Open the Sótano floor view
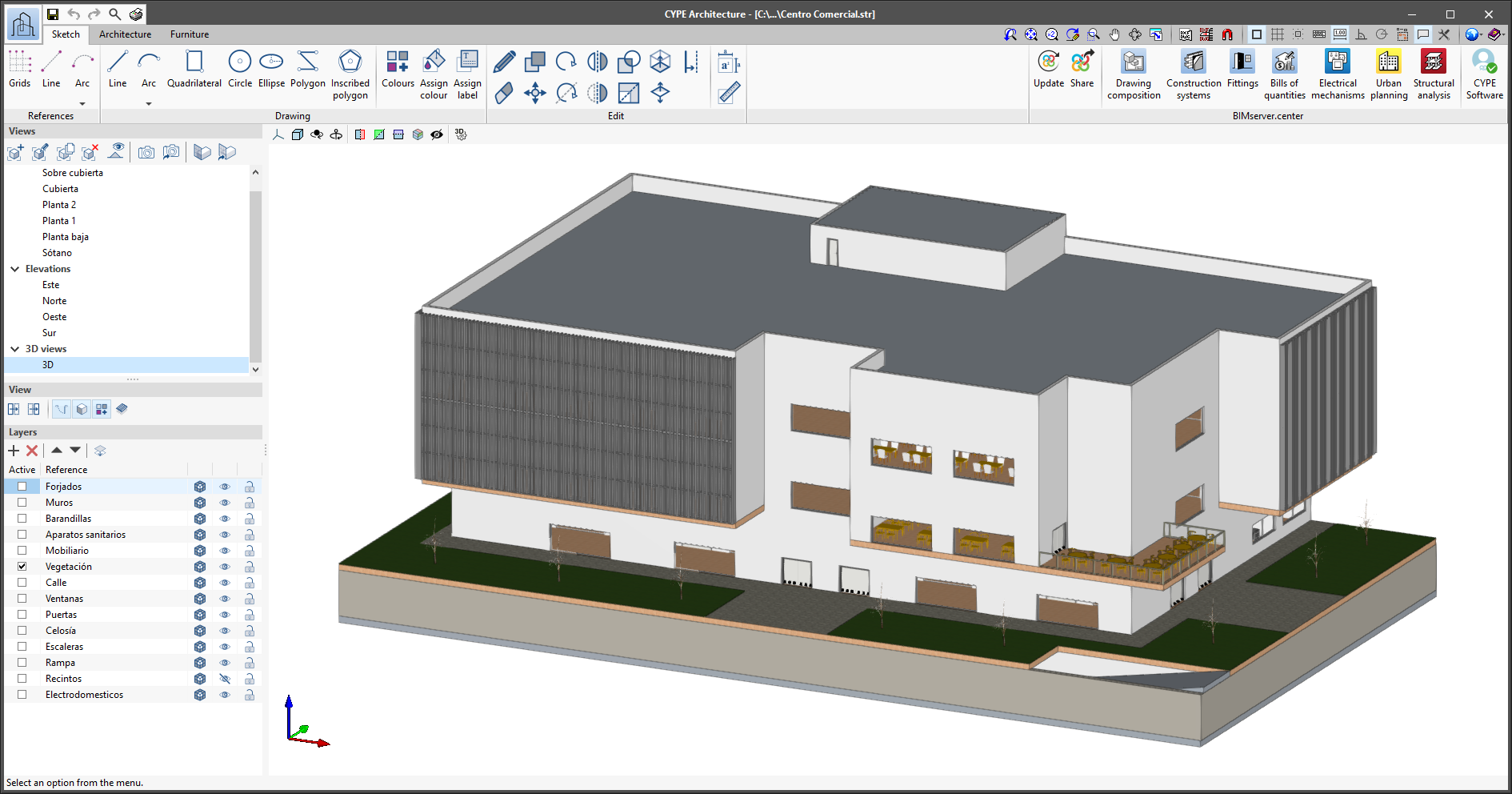Screen dimensions: 1512x794 coord(57,253)
